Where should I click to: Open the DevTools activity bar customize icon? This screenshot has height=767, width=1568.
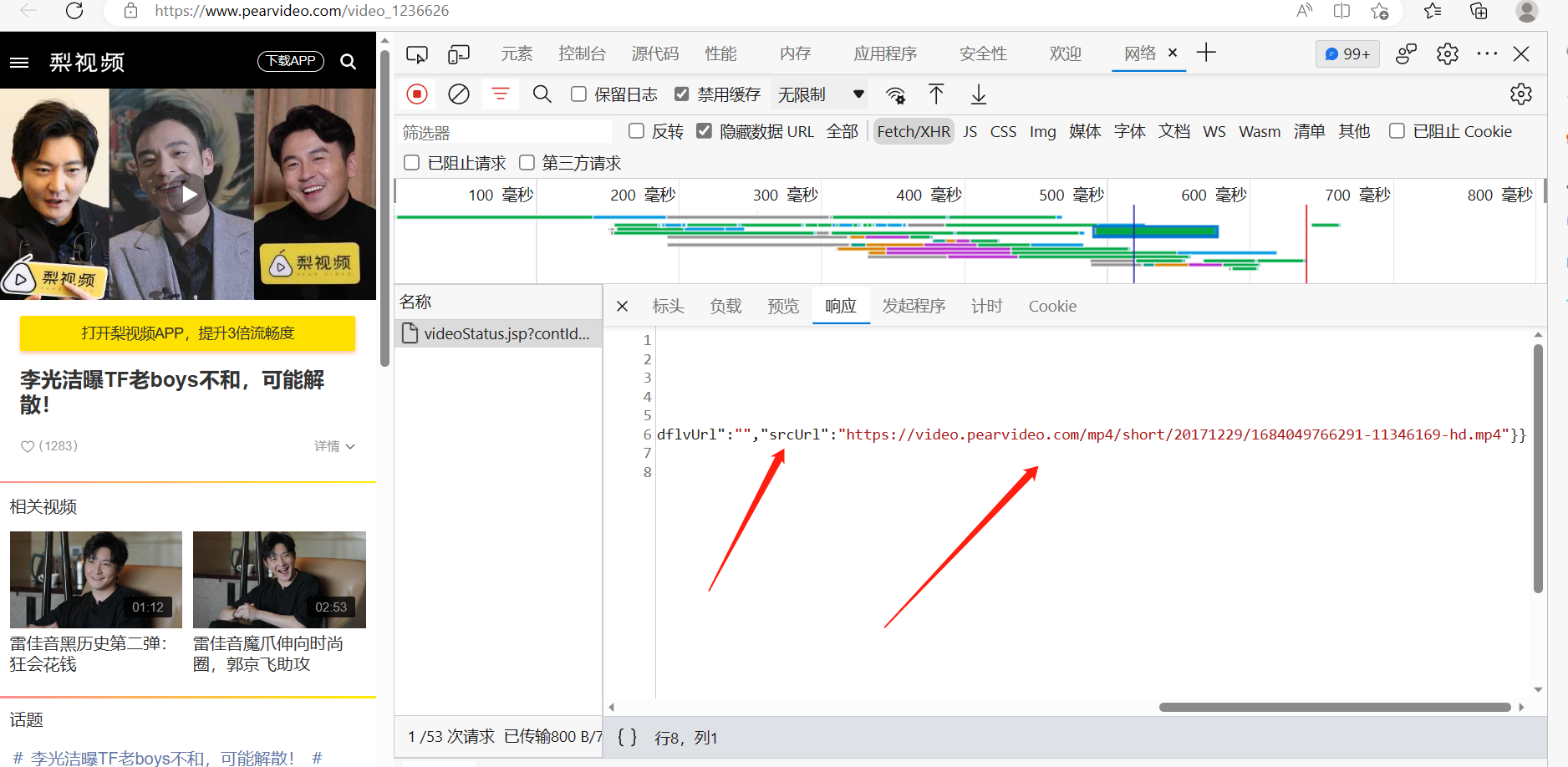[x=1407, y=54]
